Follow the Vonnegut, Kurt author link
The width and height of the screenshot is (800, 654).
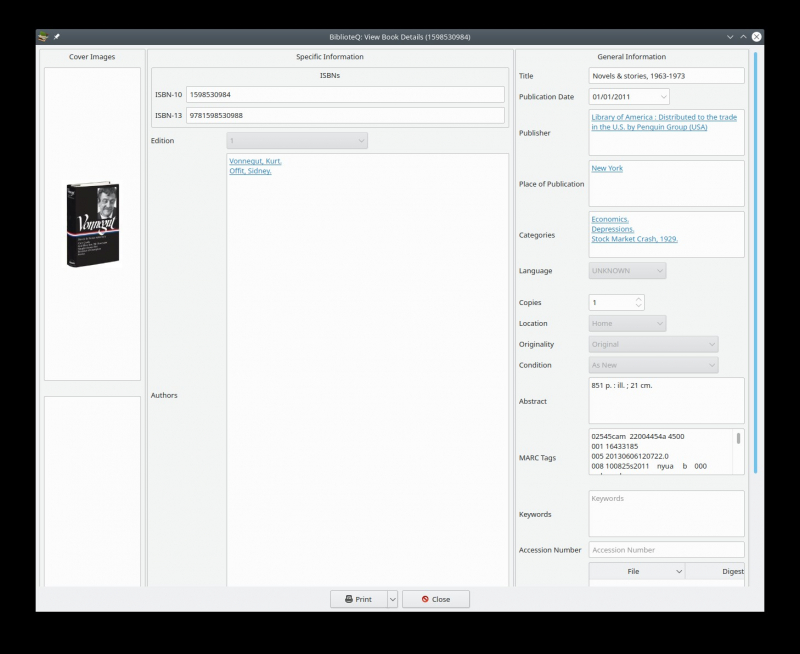pyautogui.click(x=255, y=161)
